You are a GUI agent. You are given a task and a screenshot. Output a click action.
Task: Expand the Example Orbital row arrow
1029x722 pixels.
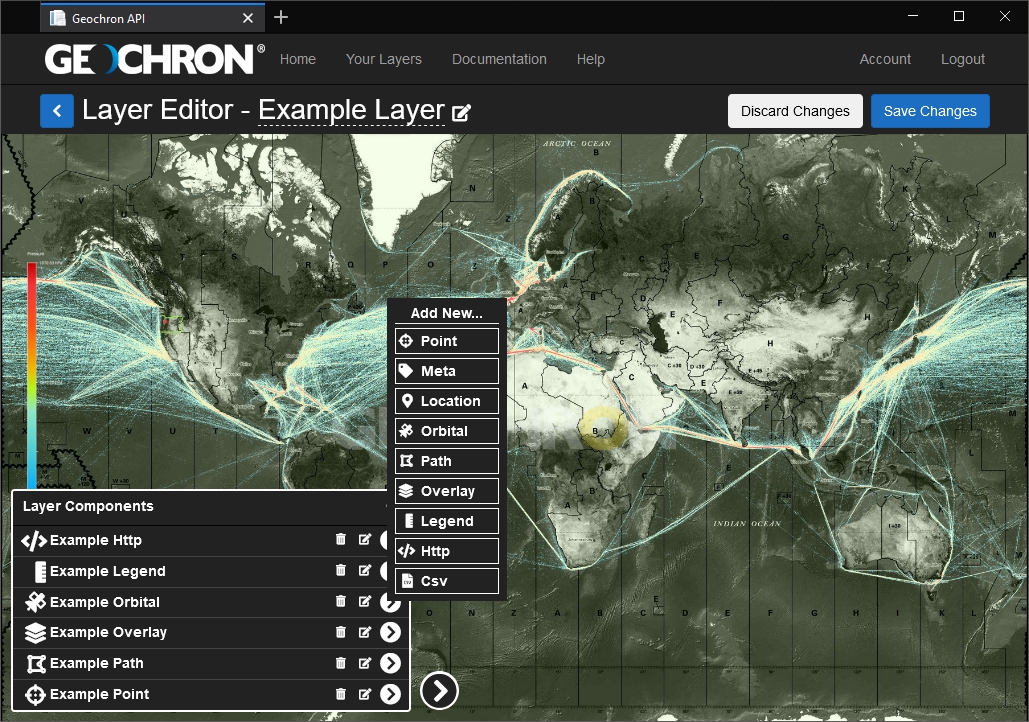pos(390,603)
